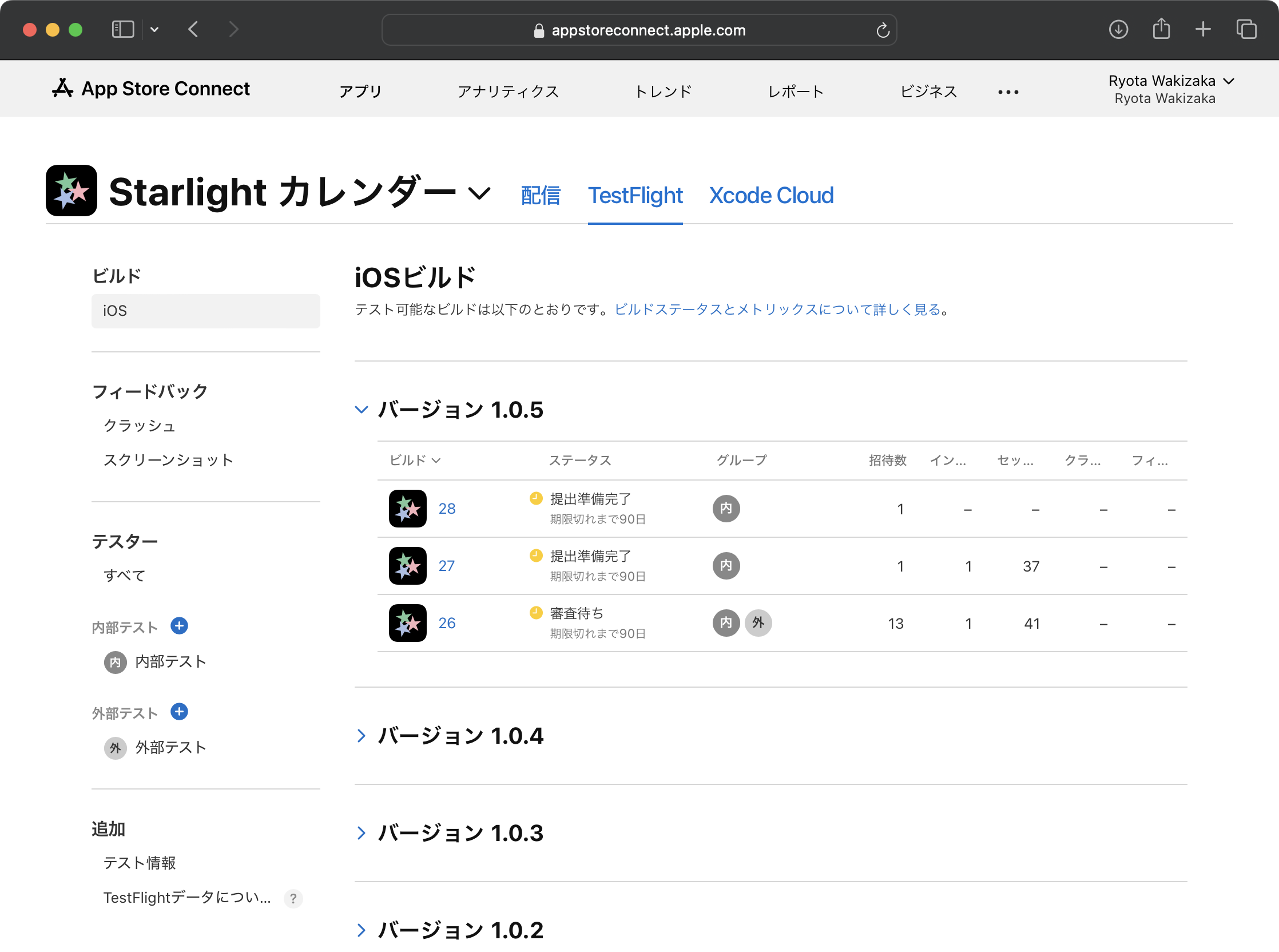This screenshot has width=1279, height=952.
Task: Collapse the バージョン 1.0.5 section
Action: (362, 410)
